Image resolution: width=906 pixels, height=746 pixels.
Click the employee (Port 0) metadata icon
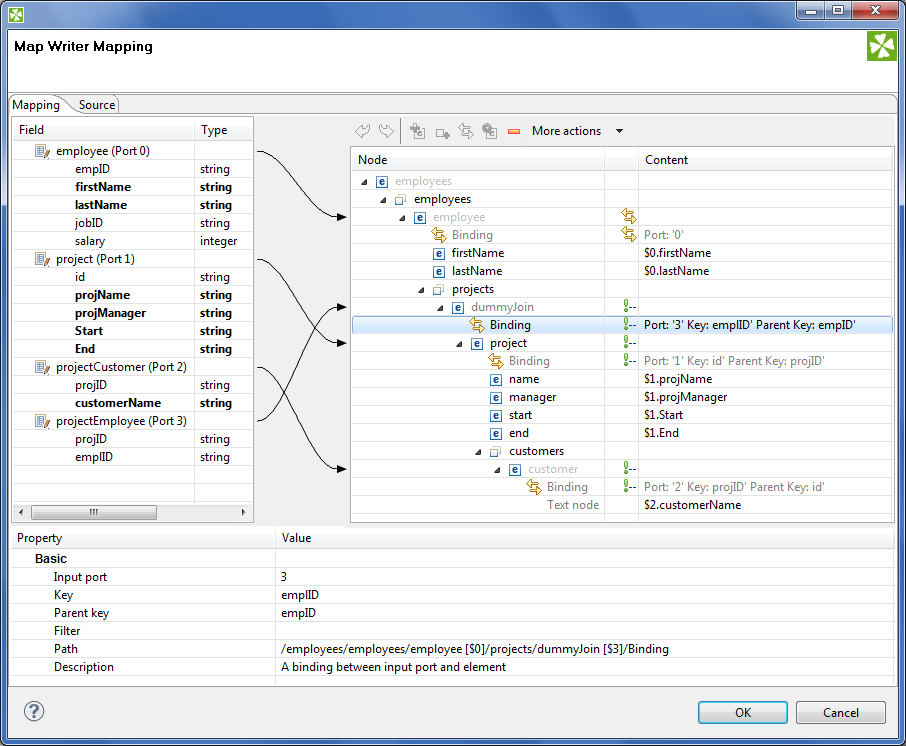pyautogui.click(x=42, y=151)
